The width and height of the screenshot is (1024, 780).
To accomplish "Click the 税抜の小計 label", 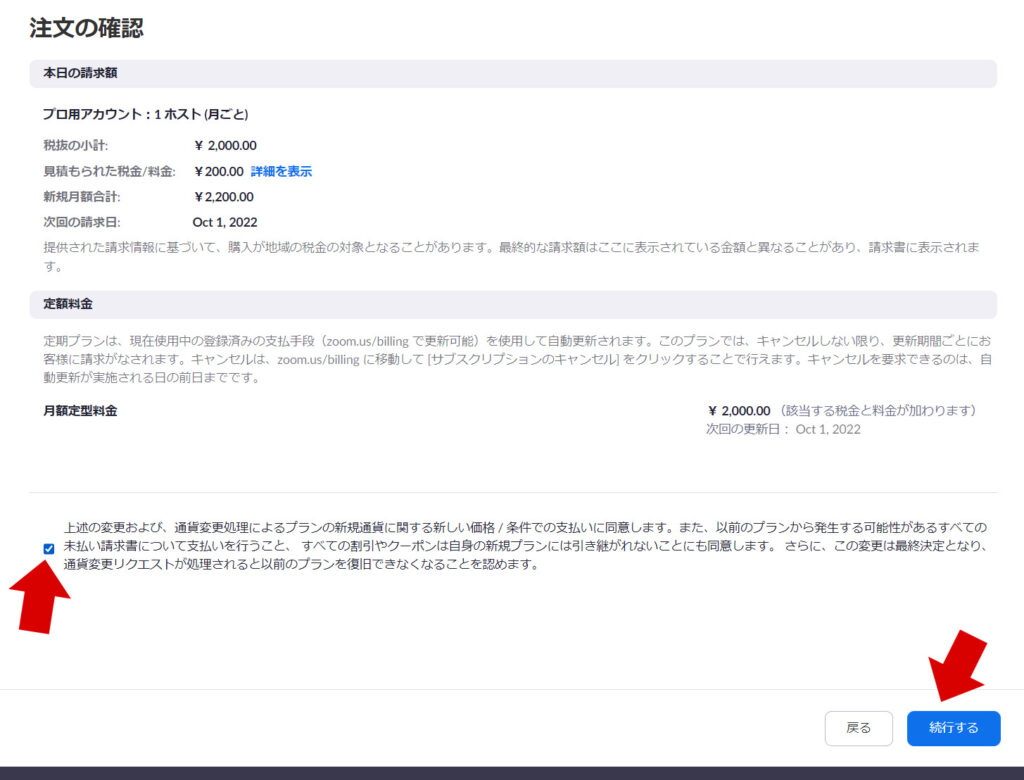I will click(75, 146).
